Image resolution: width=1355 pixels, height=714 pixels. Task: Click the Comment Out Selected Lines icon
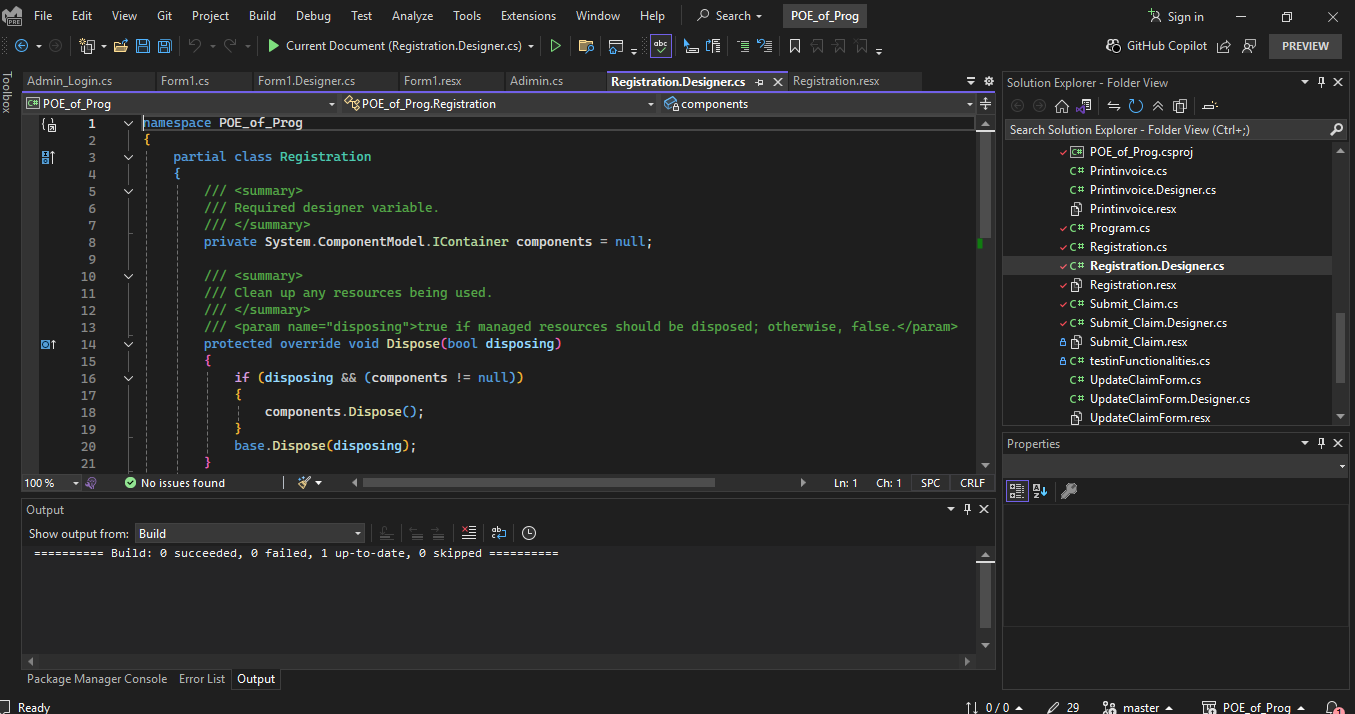coord(743,46)
